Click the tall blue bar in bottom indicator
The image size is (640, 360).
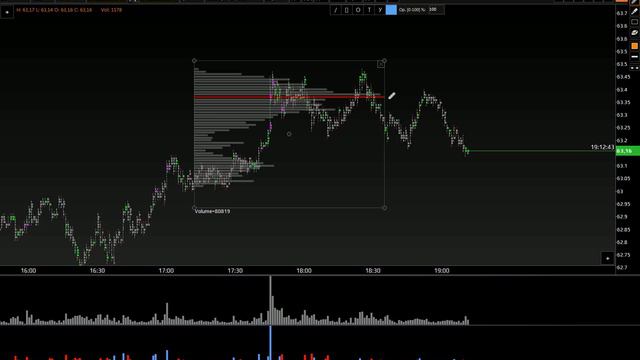pyautogui.click(x=270, y=343)
